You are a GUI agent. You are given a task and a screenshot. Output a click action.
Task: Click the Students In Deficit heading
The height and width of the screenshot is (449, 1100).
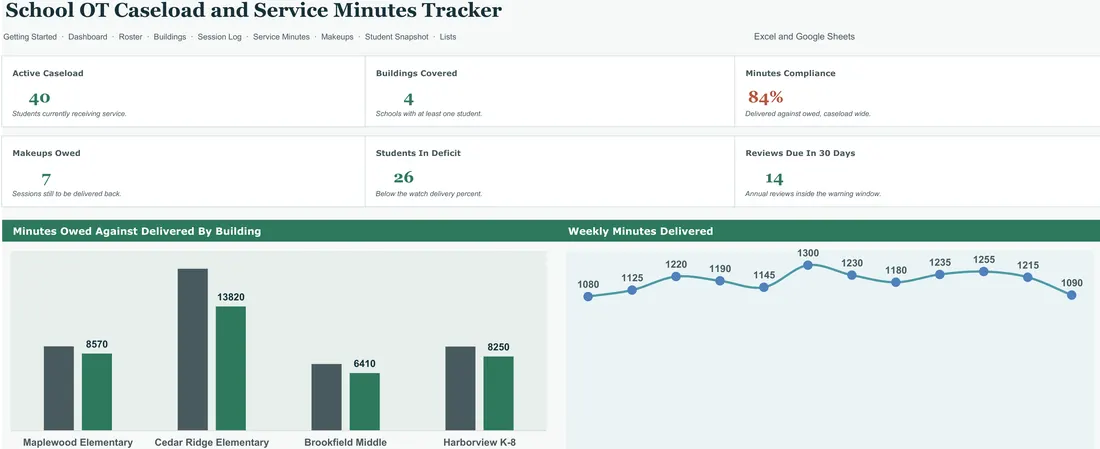point(418,153)
